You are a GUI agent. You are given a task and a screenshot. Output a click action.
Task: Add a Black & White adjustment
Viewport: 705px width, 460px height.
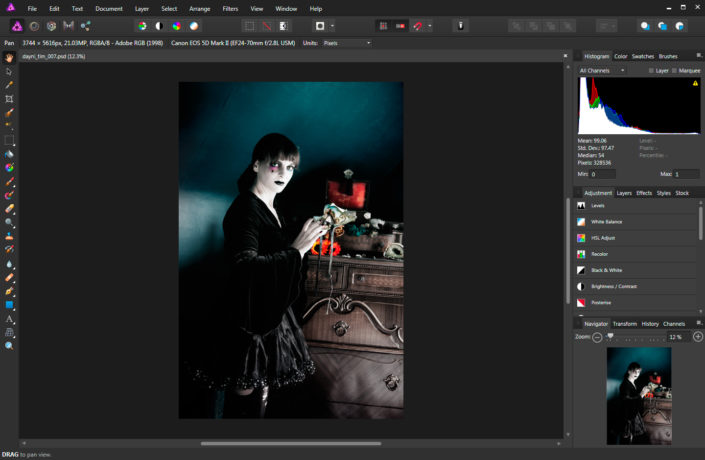(x=636, y=270)
